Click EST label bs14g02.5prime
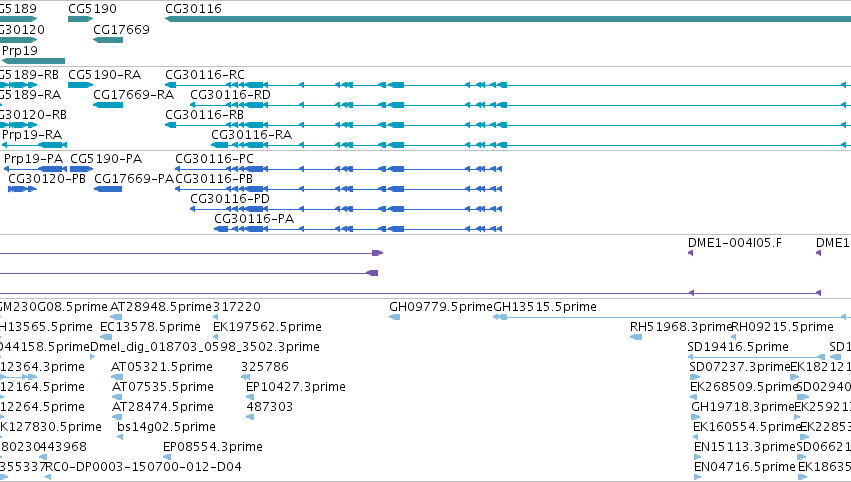This screenshot has width=851, height=482. (167, 427)
